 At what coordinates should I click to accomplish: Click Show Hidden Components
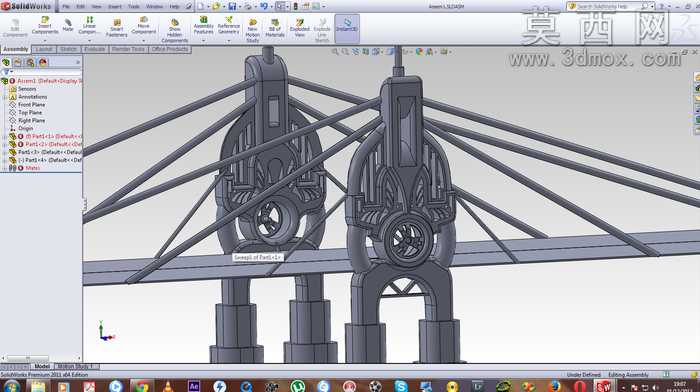(175, 30)
